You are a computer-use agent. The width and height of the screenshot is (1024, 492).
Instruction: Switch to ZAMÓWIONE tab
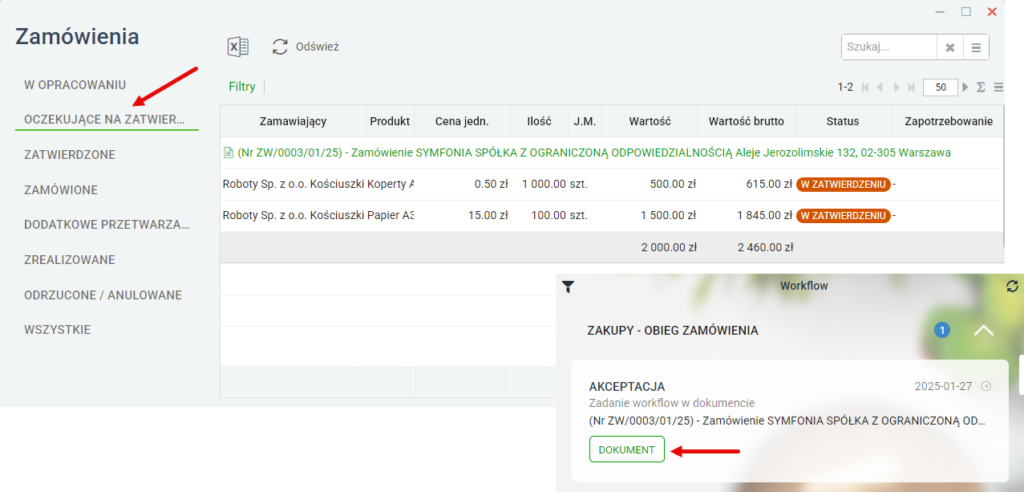pyautogui.click(x=61, y=190)
